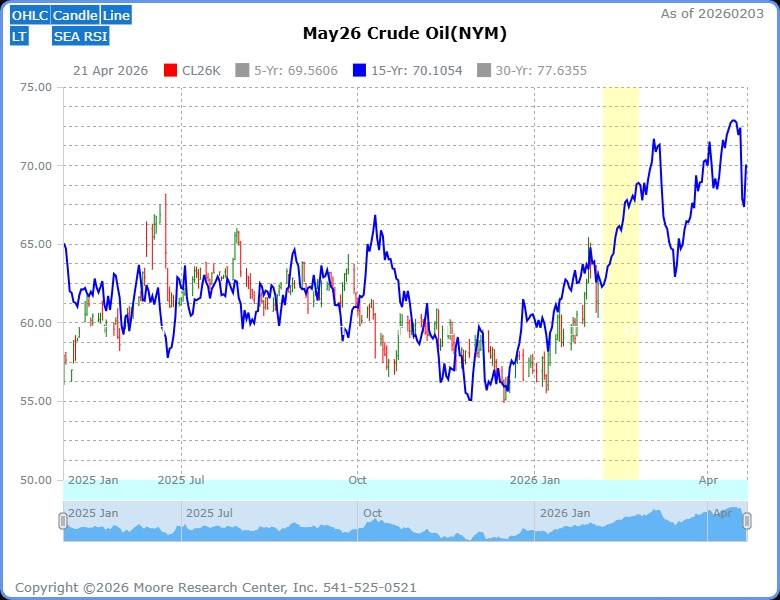Click the navigator area near 2025 Jul
The height and width of the screenshot is (600, 780).
209,513
